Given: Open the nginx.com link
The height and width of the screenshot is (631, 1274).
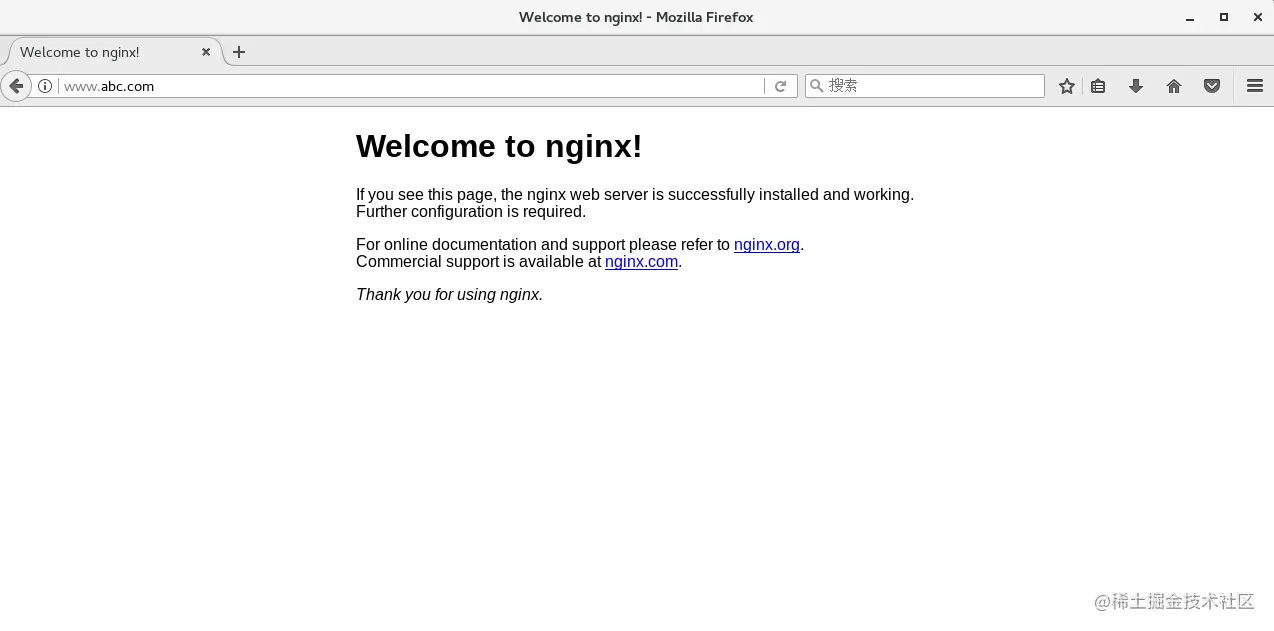Looking at the screenshot, I should 642,262.
